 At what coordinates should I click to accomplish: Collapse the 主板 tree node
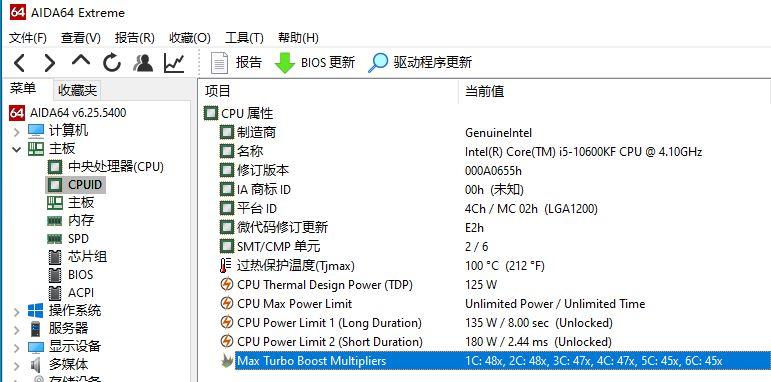click(x=16, y=149)
